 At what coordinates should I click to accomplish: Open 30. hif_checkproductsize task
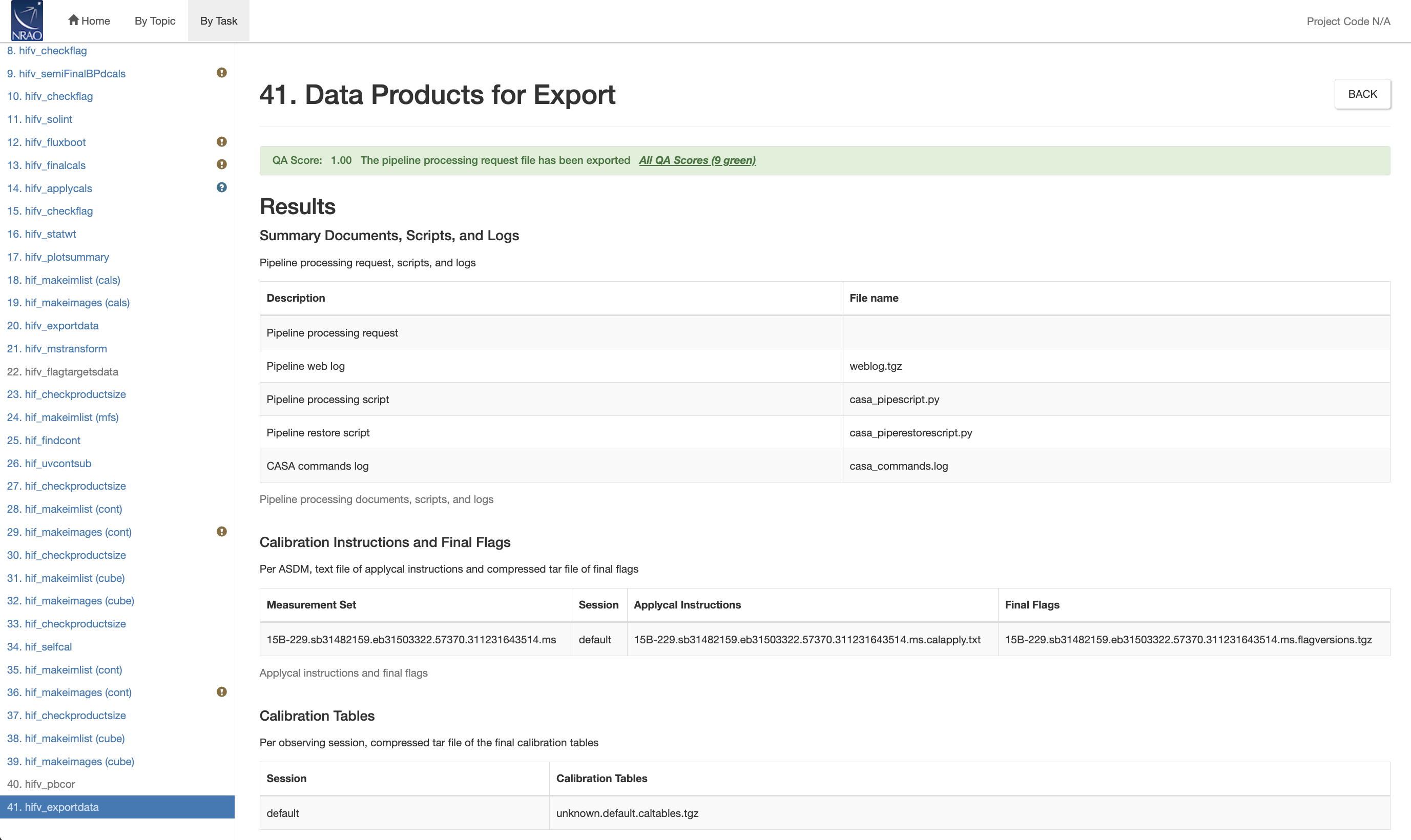66,555
